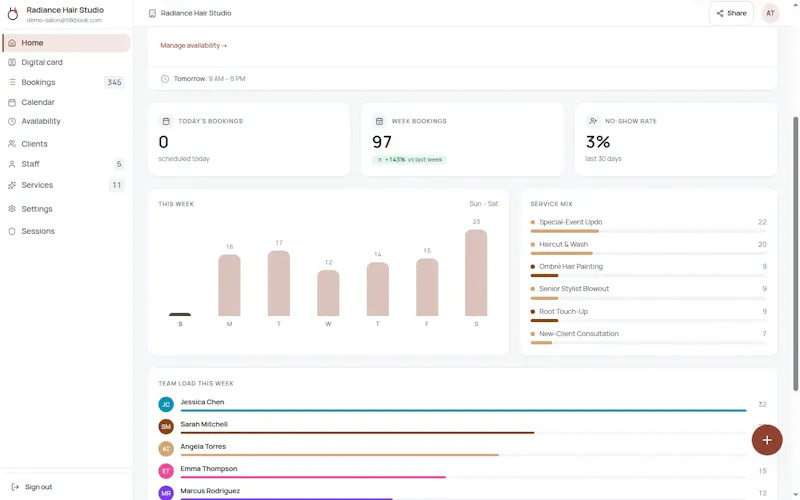This screenshot has width=800, height=500.
Task: Open the Today's Bookings card
Action: click(x=249, y=140)
